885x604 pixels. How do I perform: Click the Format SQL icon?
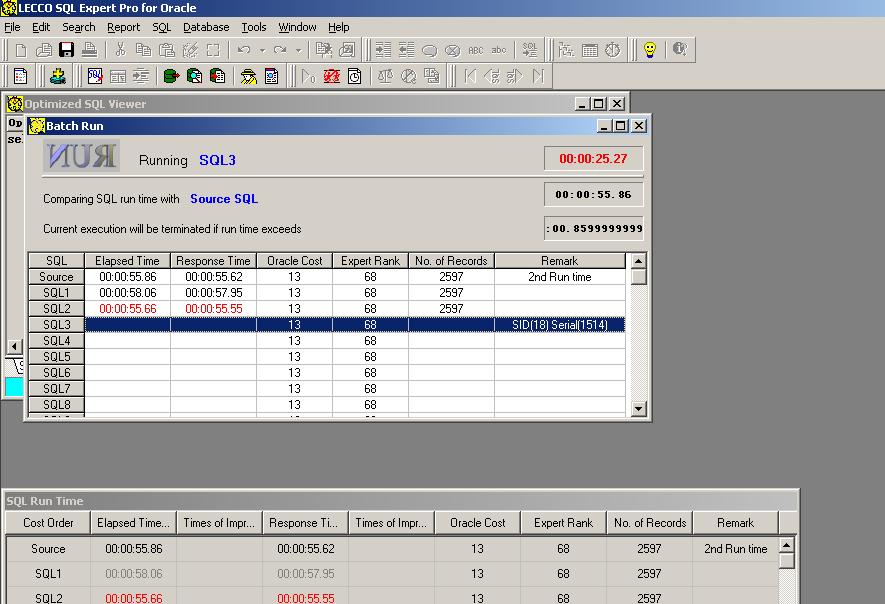[x=530, y=50]
